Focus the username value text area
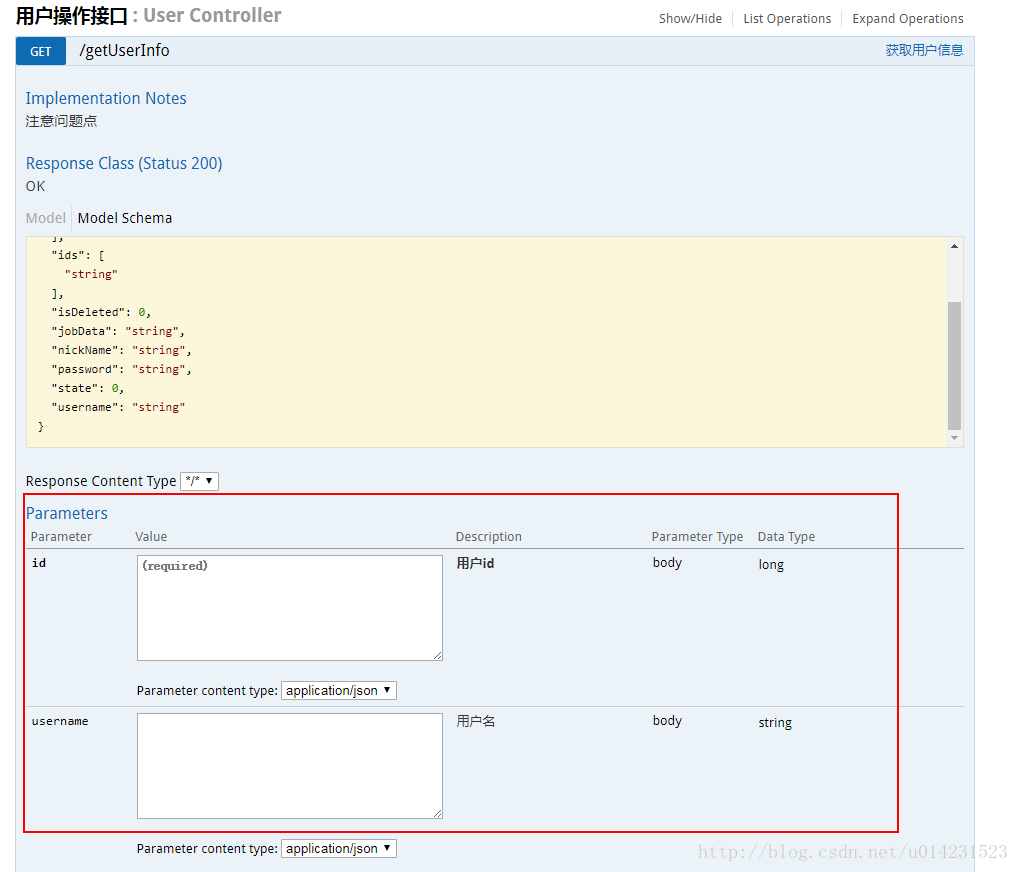This screenshot has height=872, width=1019. tap(289, 766)
